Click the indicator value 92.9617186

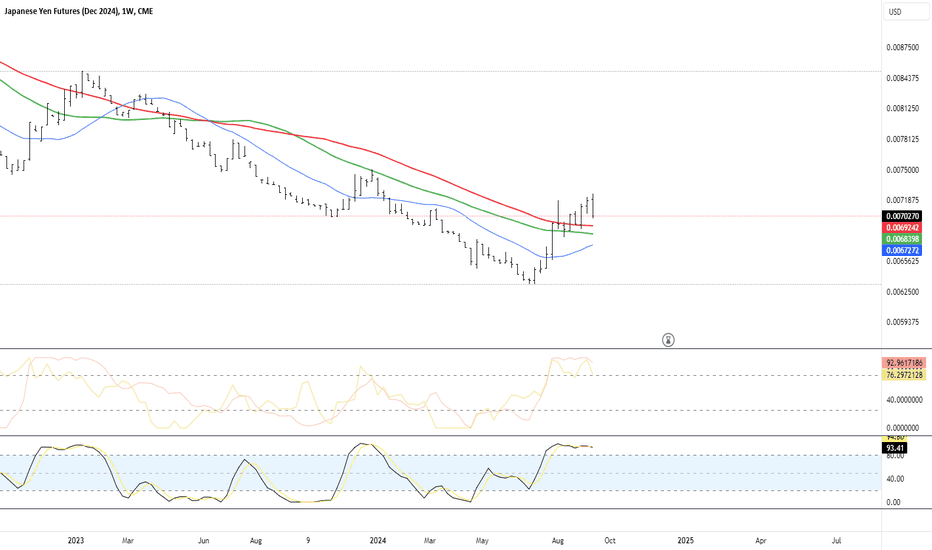905,363
